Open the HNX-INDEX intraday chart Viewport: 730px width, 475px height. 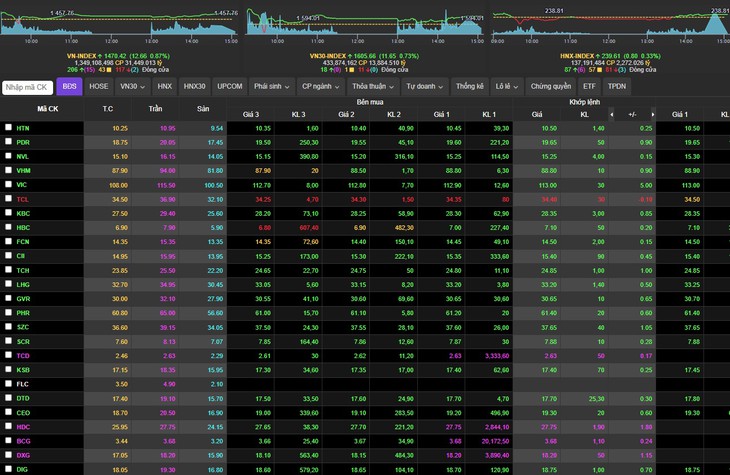click(611, 22)
